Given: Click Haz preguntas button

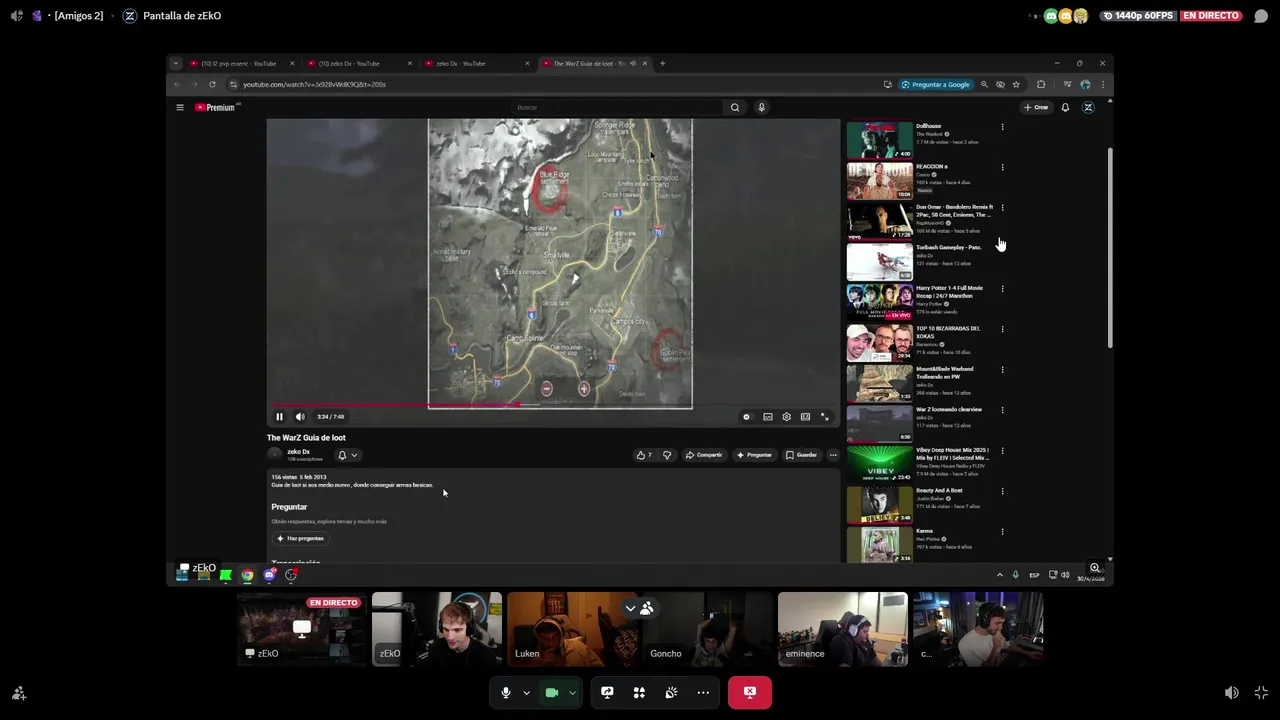Looking at the screenshot, I should pyautogui.click(x=300, y=538).
